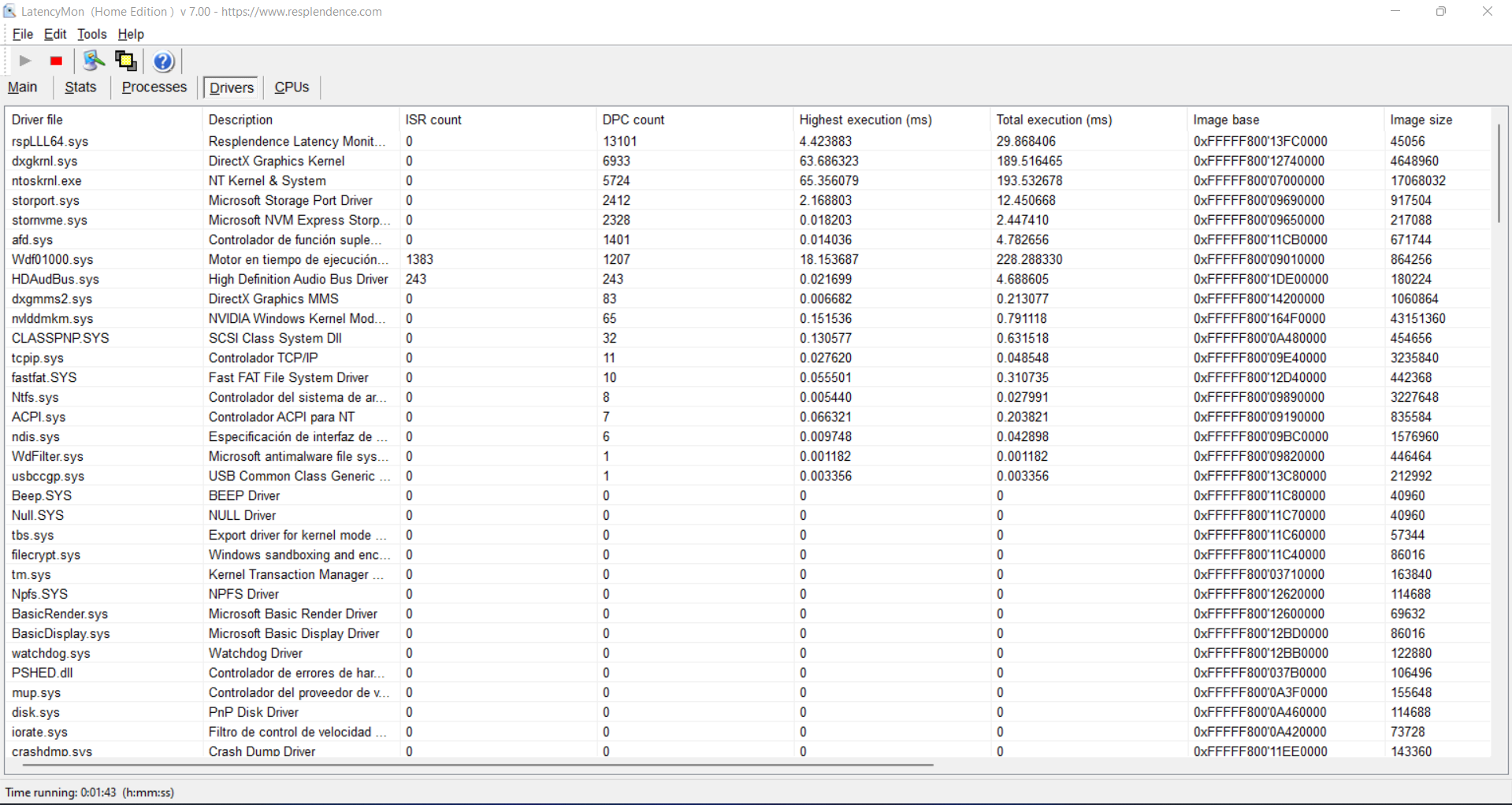Image resolution: width=1512 pixels, height=805 pixels.
Task: Start monitoring with the play icon
Action: coord(24,61)
